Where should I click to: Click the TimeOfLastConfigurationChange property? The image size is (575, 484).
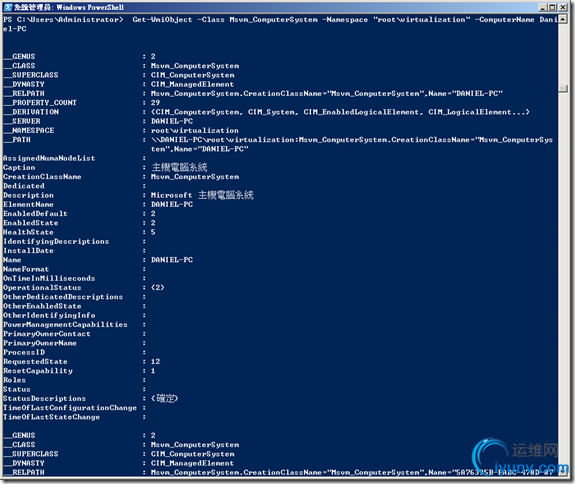[70, 408]
